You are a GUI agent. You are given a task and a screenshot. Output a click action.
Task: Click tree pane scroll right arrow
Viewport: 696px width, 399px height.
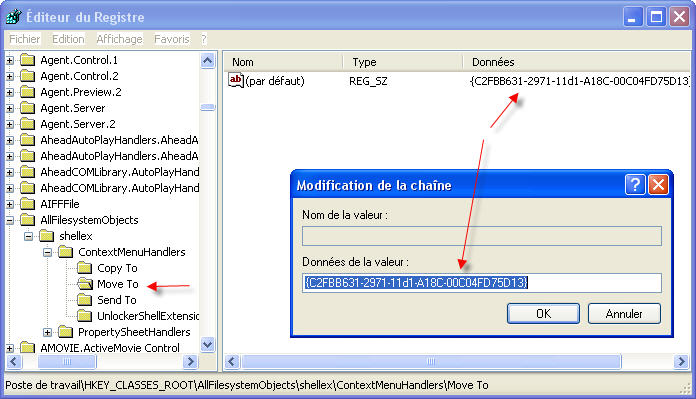191,362
